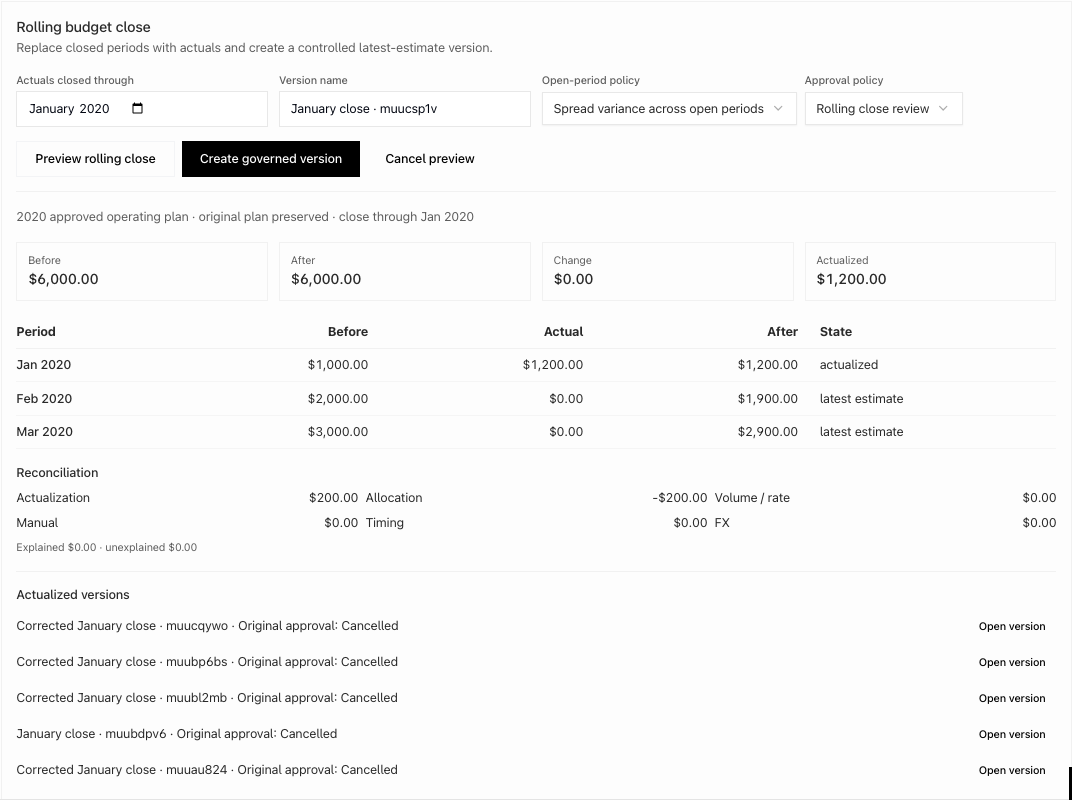Select the Feb 2020 period cell

pyautogui.click(x=44, y=399)
